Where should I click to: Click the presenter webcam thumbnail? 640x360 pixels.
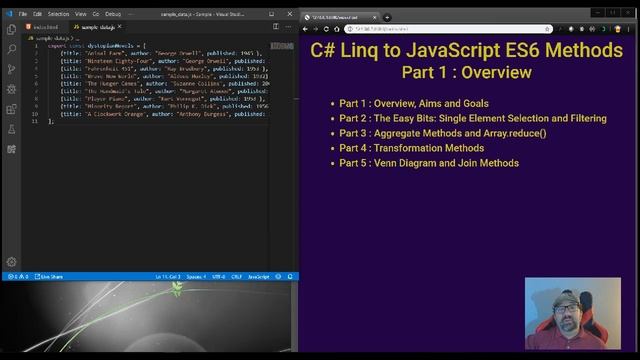573,313
